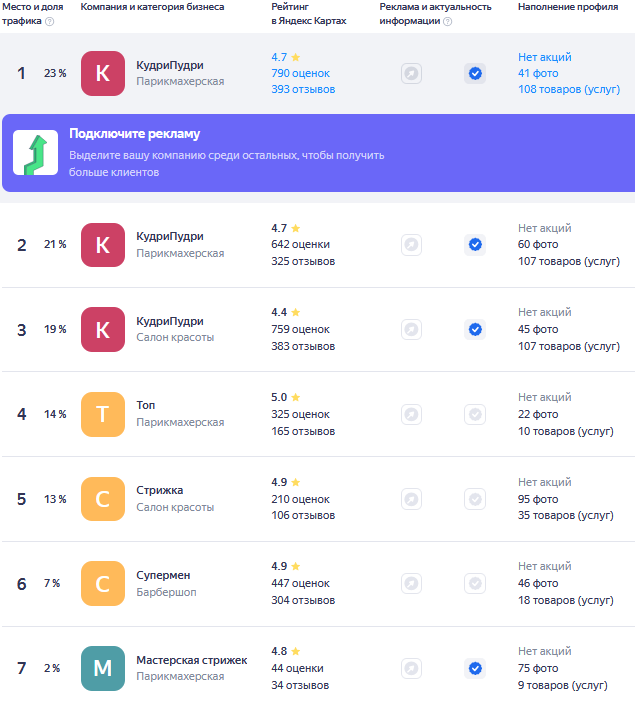Click the ad status icon in the first-ranked КудриПудри row

pyautogui.click(x=411, y=73)
